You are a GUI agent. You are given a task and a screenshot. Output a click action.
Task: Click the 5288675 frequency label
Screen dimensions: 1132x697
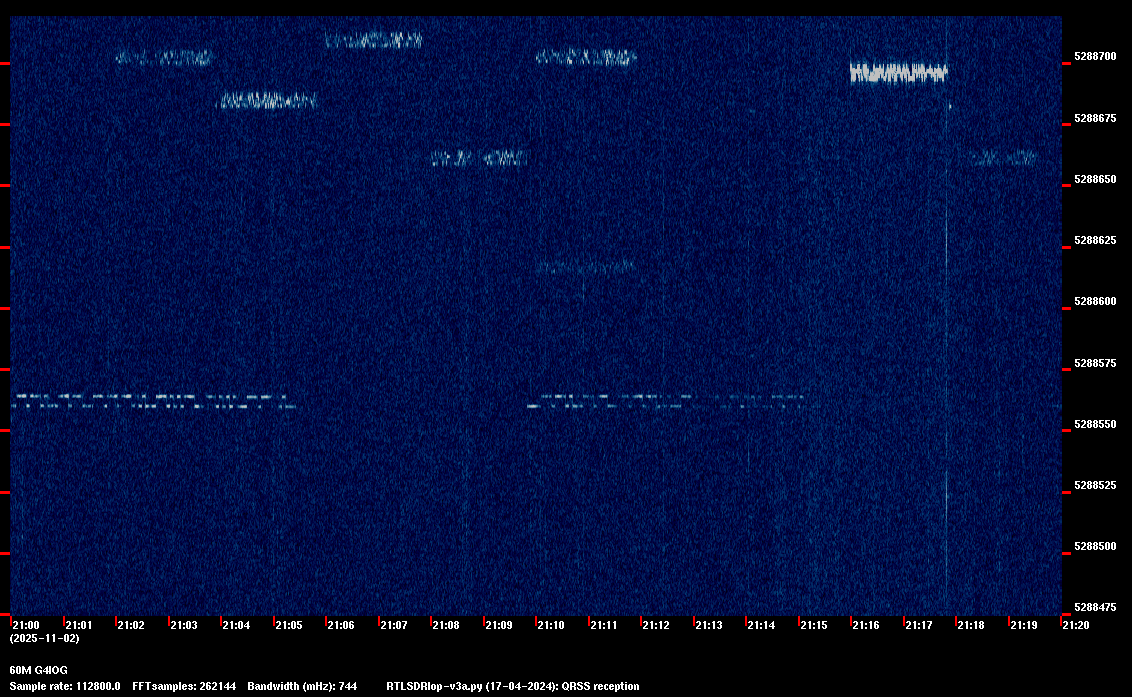pos(1095,118)
